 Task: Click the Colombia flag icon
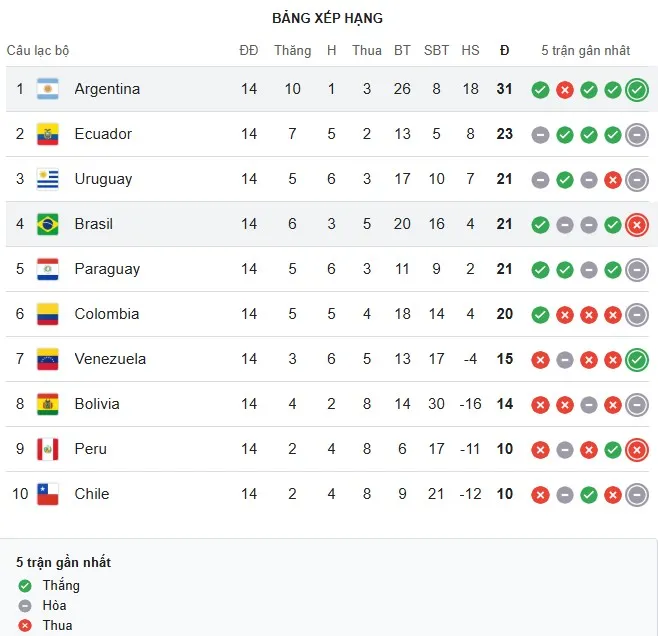(48, 314)
